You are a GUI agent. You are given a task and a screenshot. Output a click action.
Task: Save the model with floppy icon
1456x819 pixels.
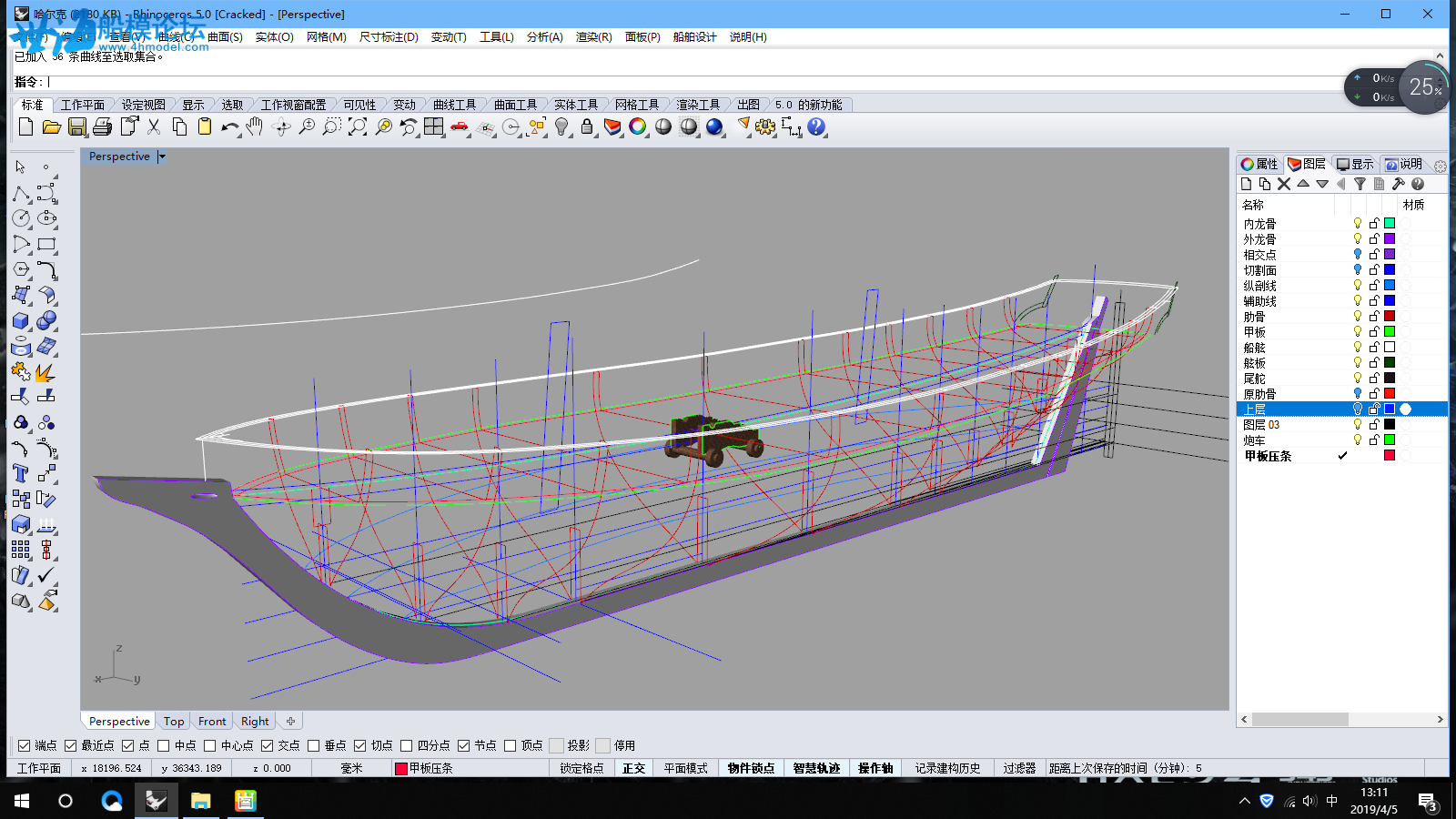coord(77,126)
